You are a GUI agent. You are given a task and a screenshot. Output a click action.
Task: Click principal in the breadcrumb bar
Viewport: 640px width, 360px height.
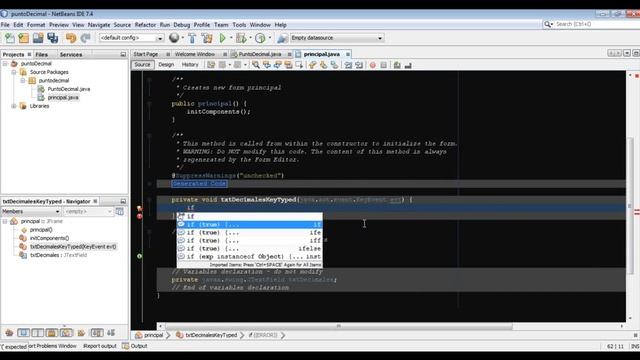tap(153, 335)
